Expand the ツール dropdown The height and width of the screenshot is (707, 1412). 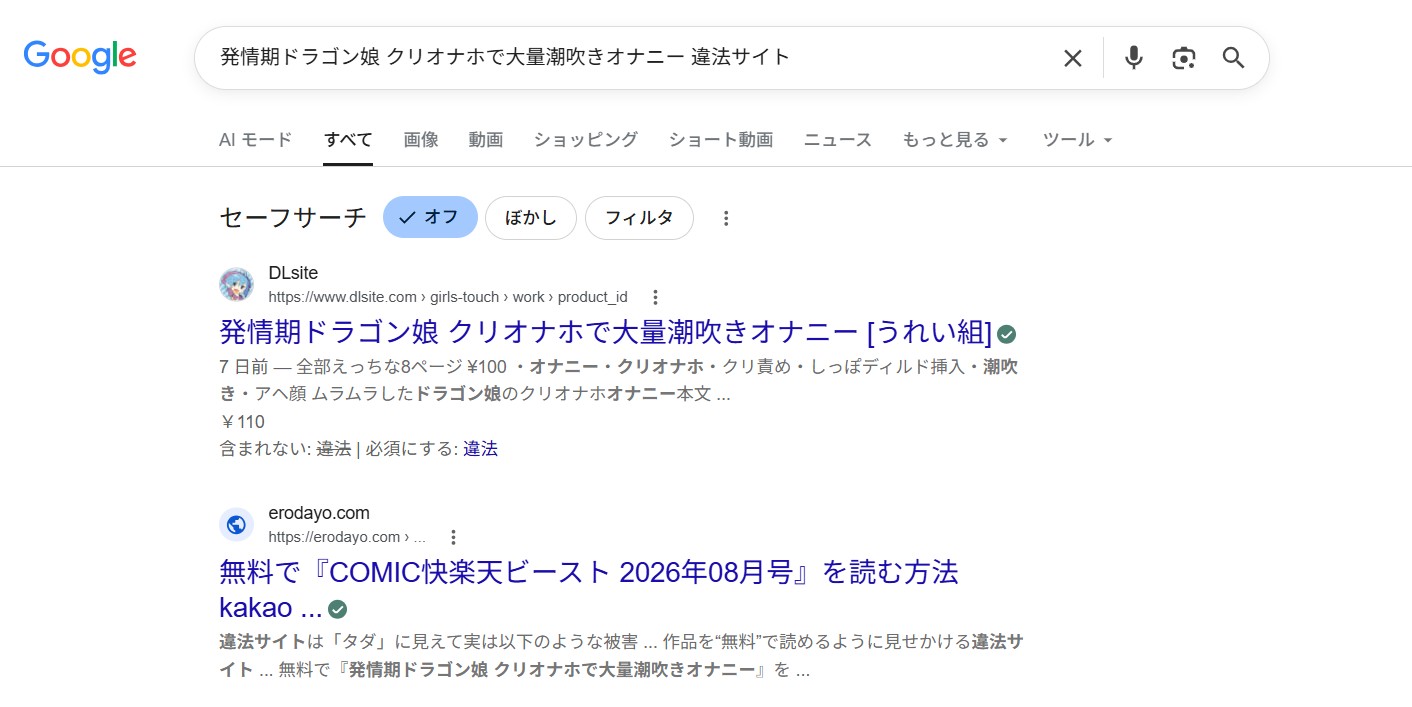coord(1077,140)
